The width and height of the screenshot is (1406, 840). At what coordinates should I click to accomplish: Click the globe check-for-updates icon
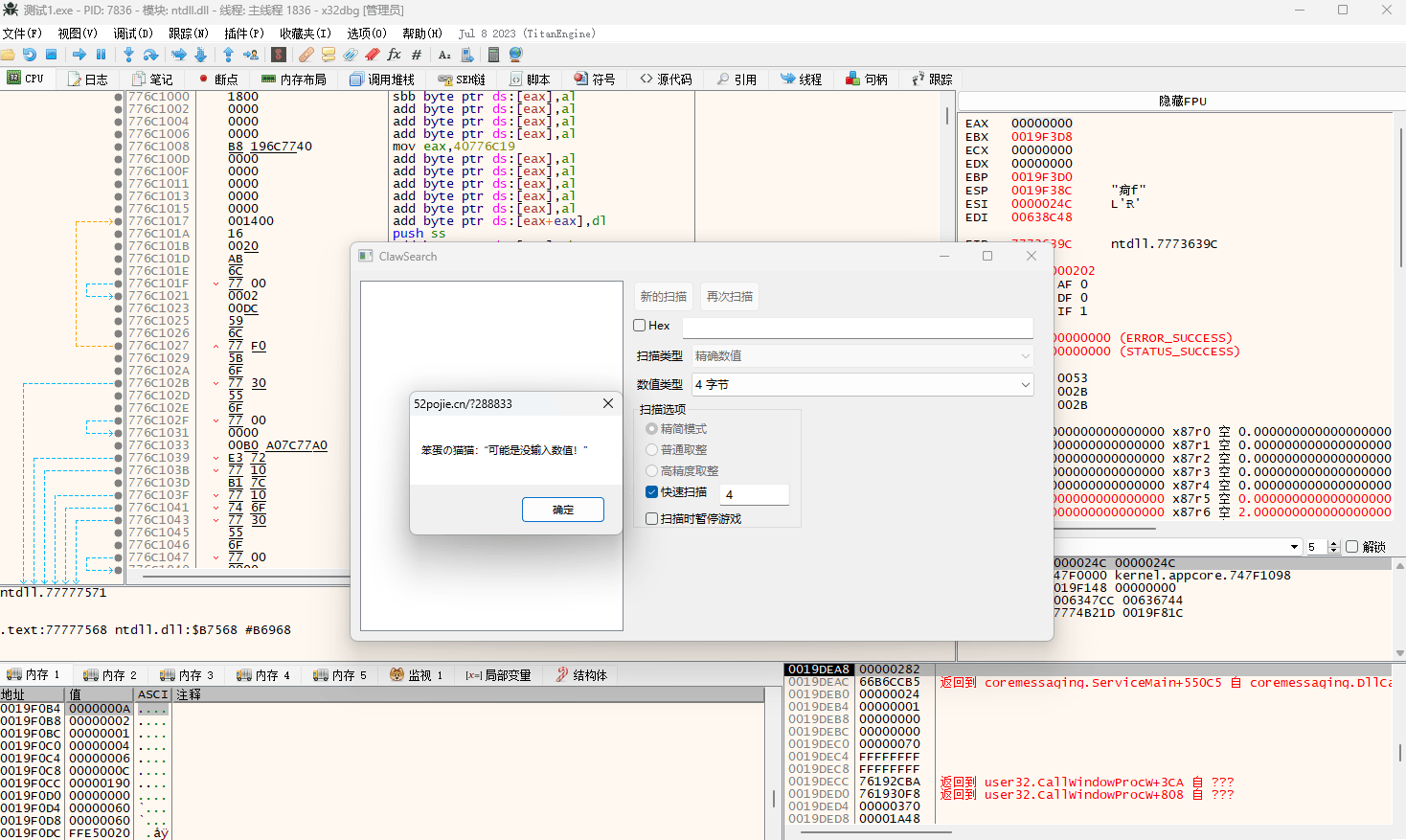[x=515, y=55]
